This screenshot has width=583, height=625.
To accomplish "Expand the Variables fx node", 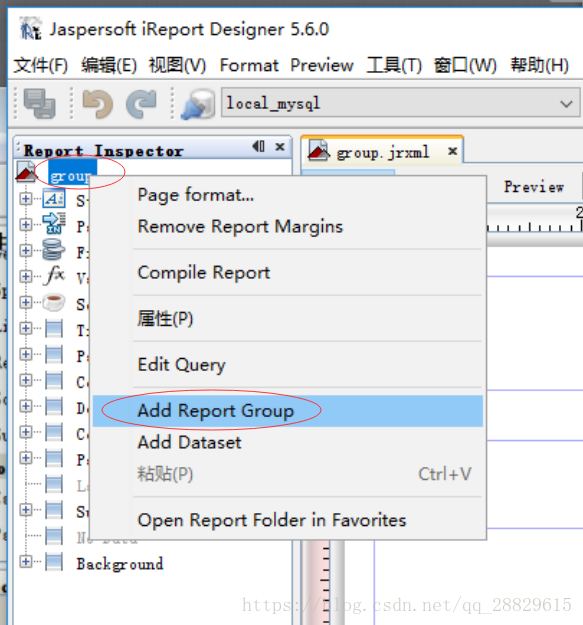I will coord(26,276).
